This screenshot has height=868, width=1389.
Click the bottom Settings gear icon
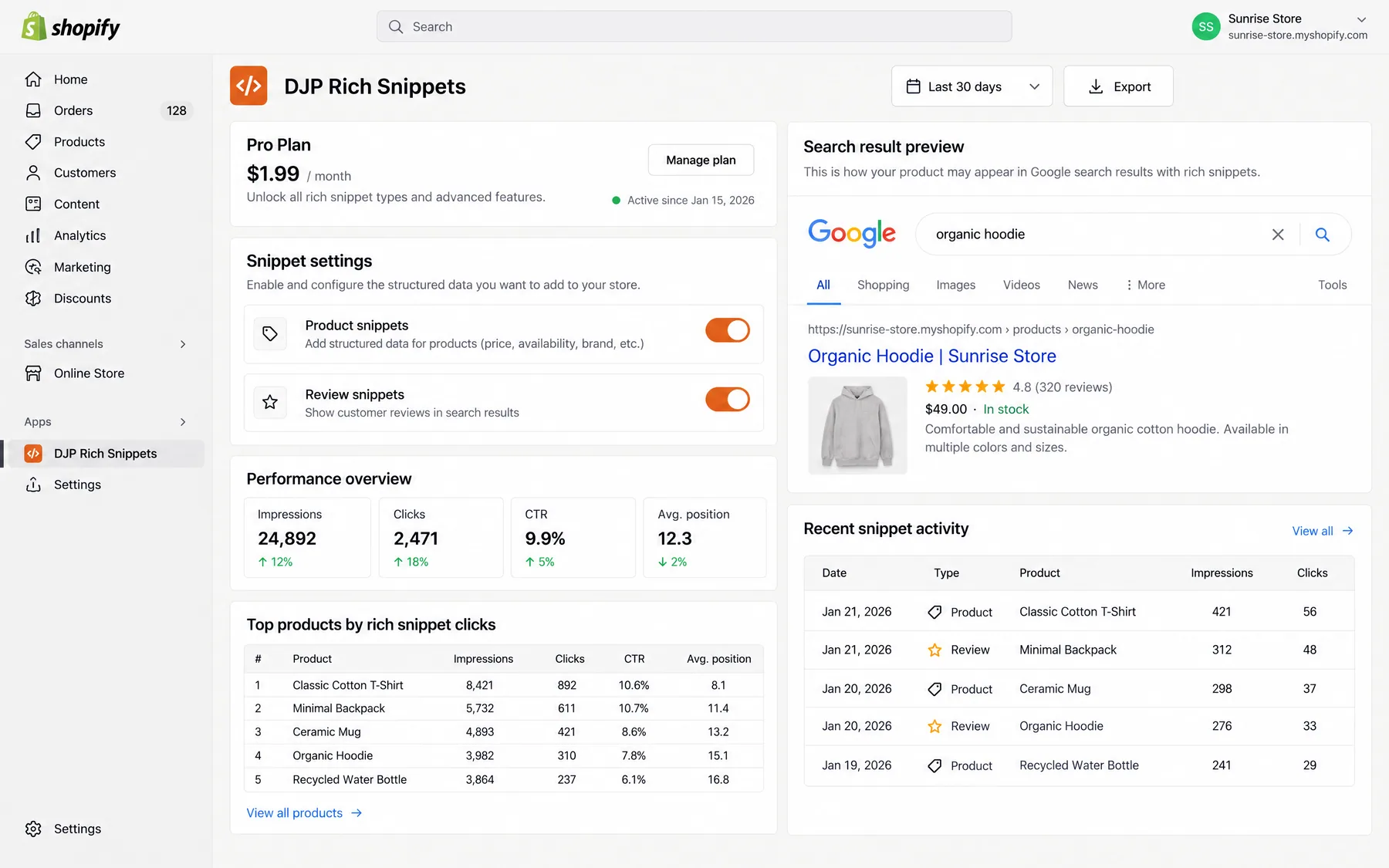(x=33, y=829)
